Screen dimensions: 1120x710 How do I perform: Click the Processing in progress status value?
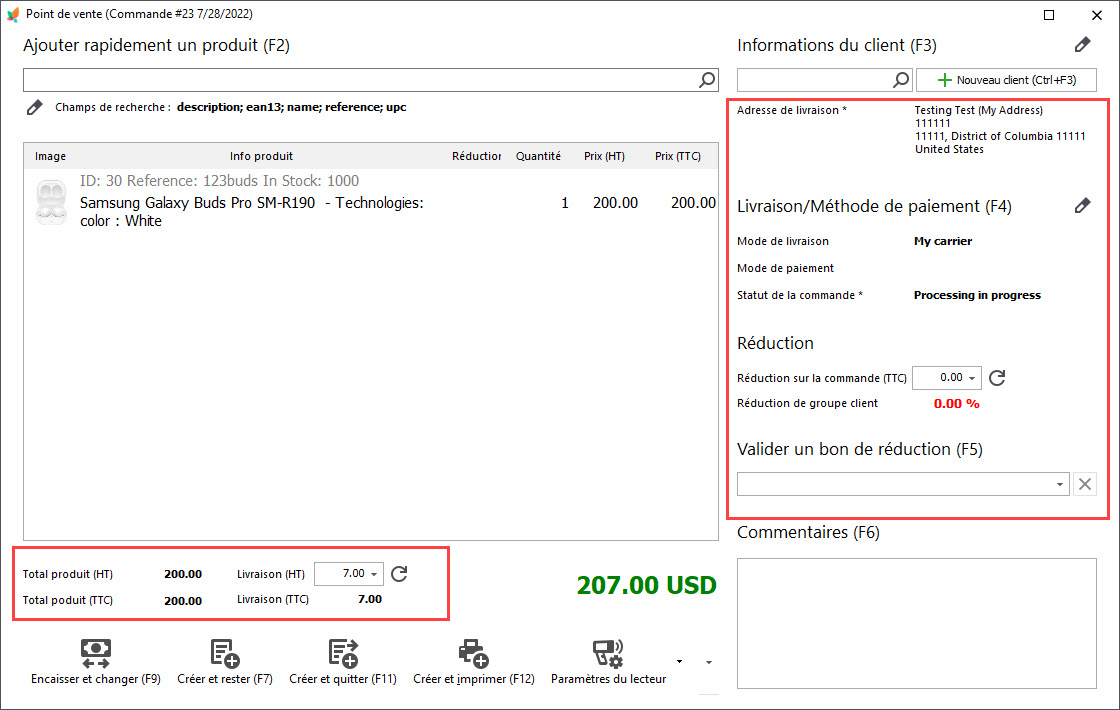click(977, 295)
